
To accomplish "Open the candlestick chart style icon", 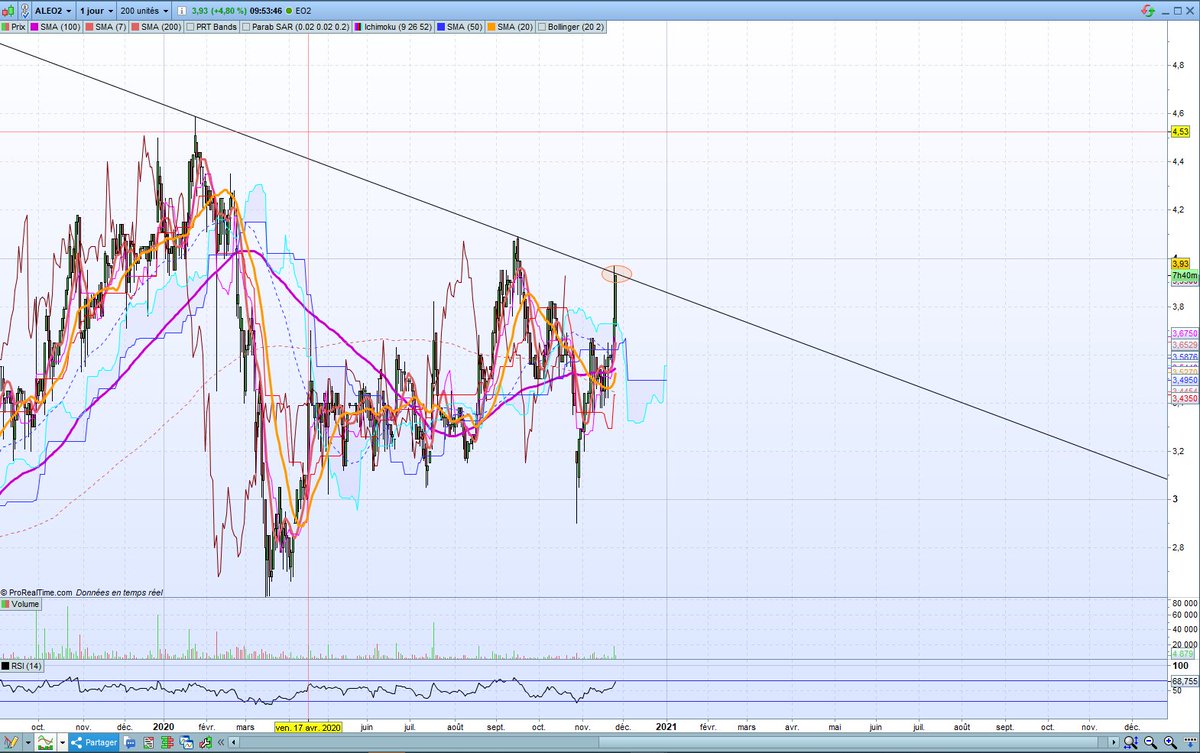I will click(9, 11).
